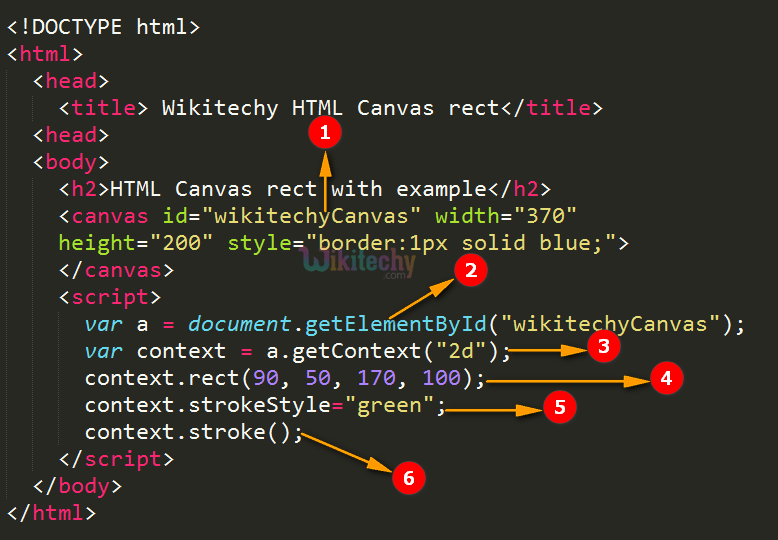Click the closing </h2> tag
Viewport: 778px width, 540px height.
[x=519, y=189]
